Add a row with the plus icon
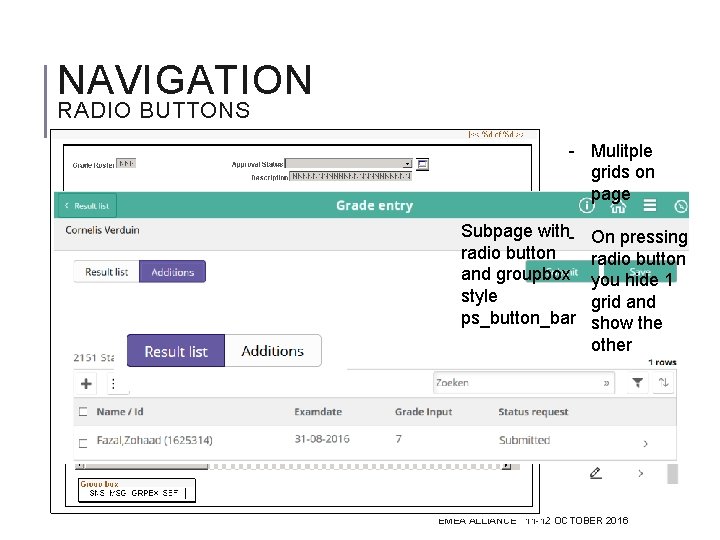 [x=86, y=383]
